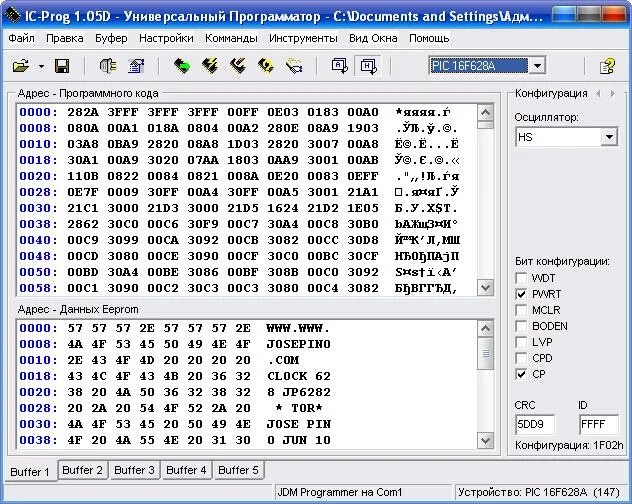Open the Правка menu
Image resolution: width=632 pixels, height=504 pixels.
[x=64, y=38]
